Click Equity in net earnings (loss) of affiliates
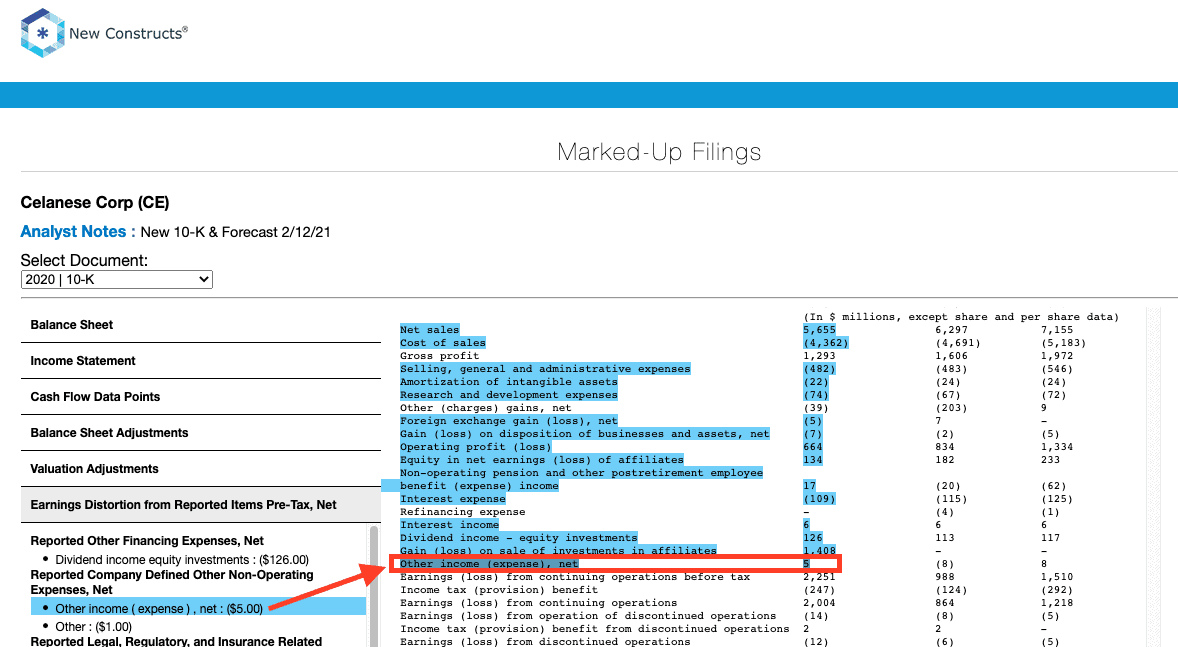This screenshot has height=647, width=1178. tap(542, 460)
